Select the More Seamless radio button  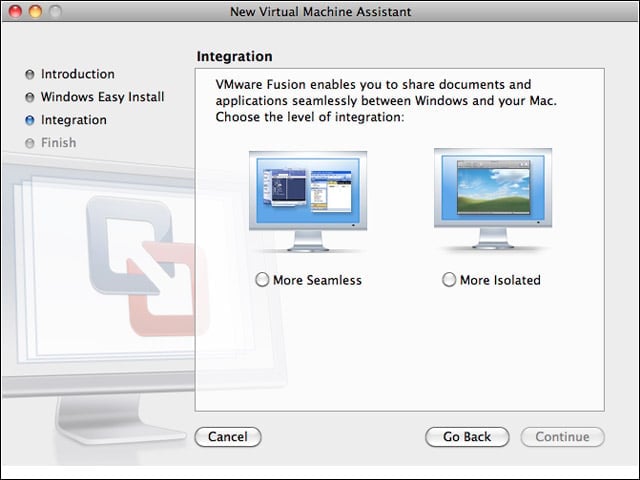(x=262, y=280)
